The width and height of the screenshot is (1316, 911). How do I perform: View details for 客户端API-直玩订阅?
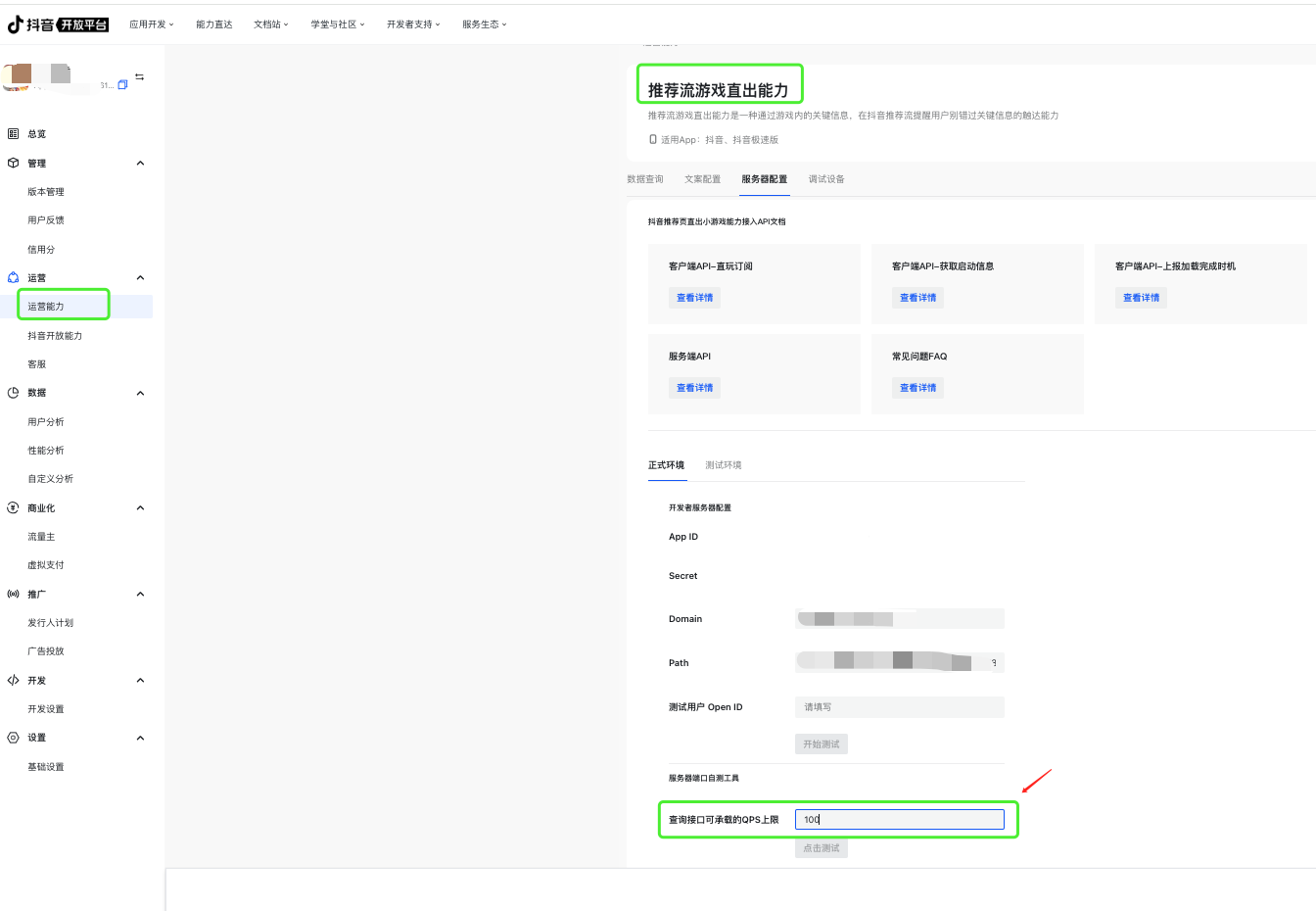(x=695, y=298)
